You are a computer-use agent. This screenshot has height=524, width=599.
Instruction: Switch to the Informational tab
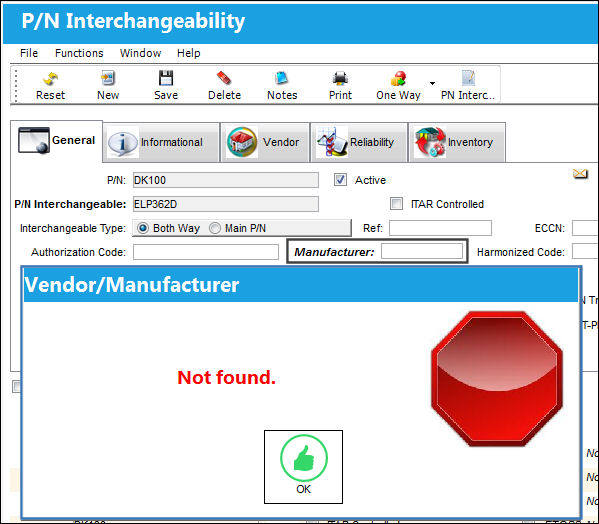[x=161, y=142]
